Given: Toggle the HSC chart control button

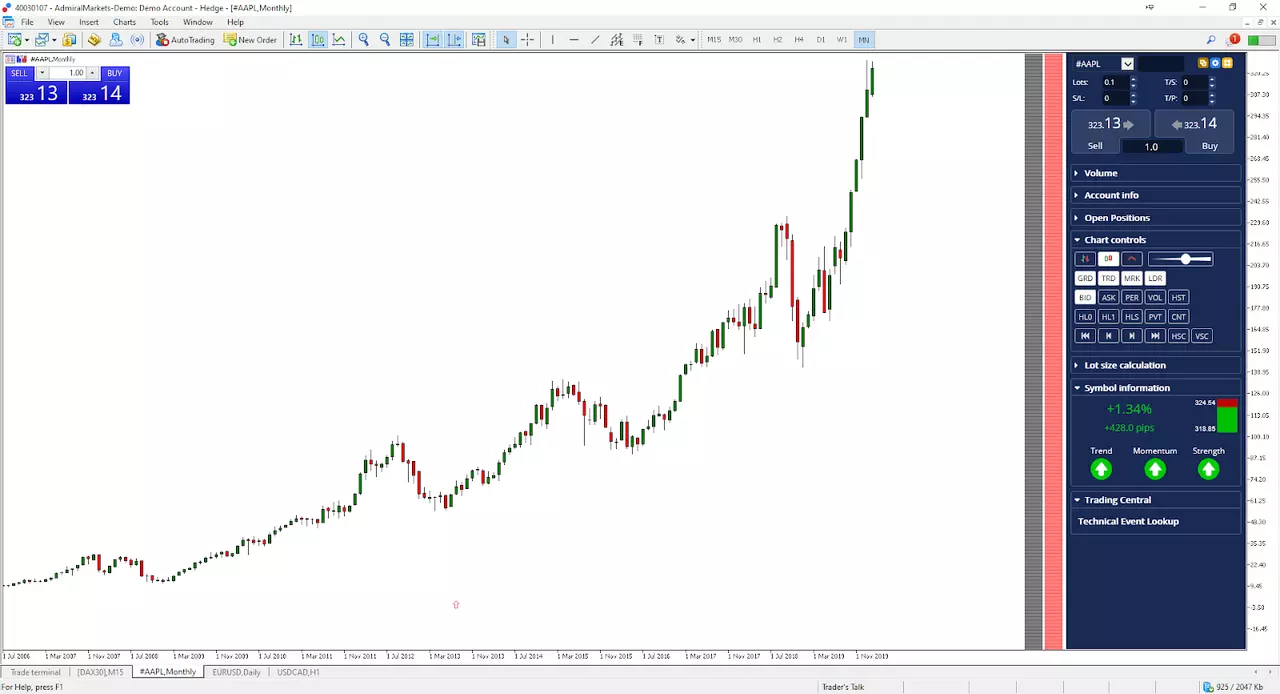Looking at the screenshot, I should (x=1178, y=336).
